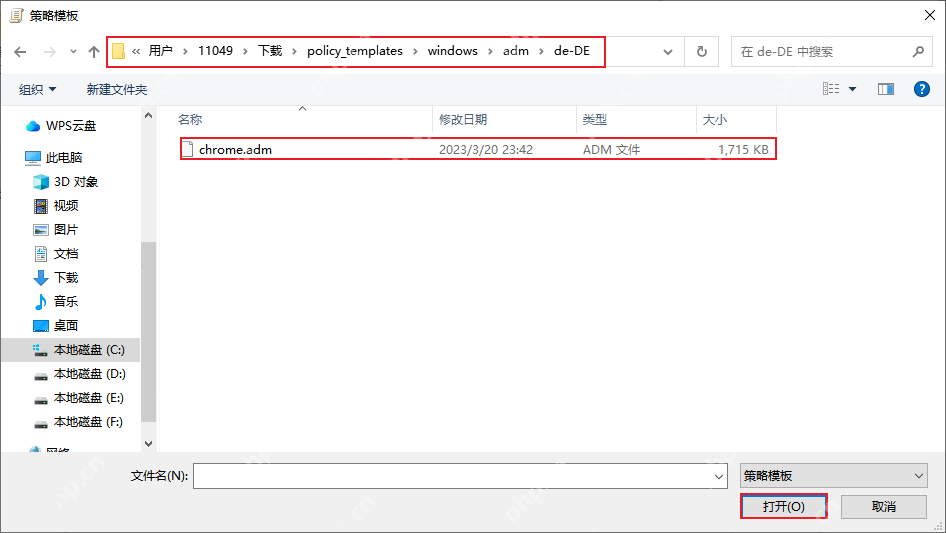
Task: Change the view layout icon
Action: (x=831, y=89)
